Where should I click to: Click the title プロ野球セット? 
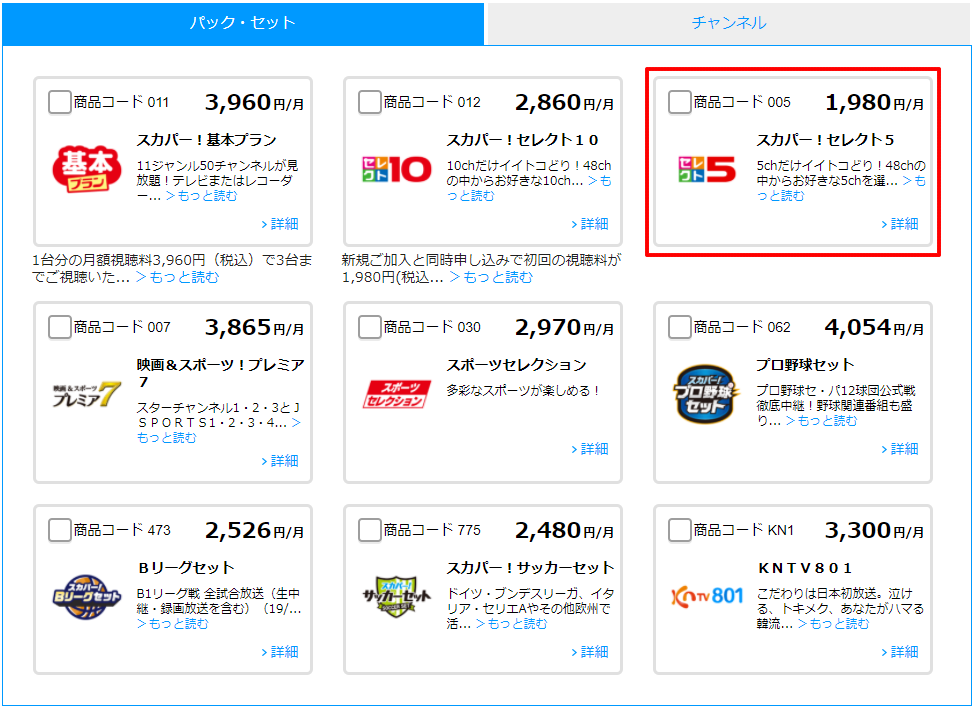point(805,365)
